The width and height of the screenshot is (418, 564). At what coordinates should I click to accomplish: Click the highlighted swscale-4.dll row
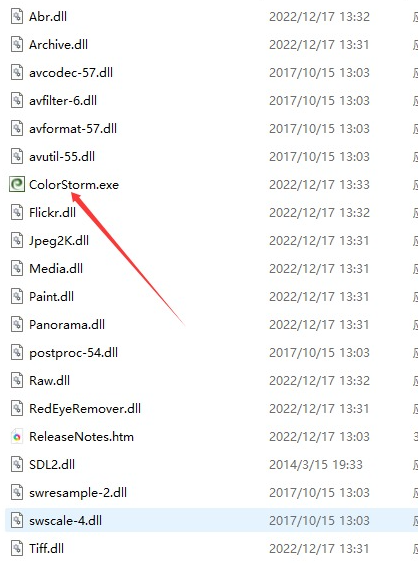tap(212, 520)
